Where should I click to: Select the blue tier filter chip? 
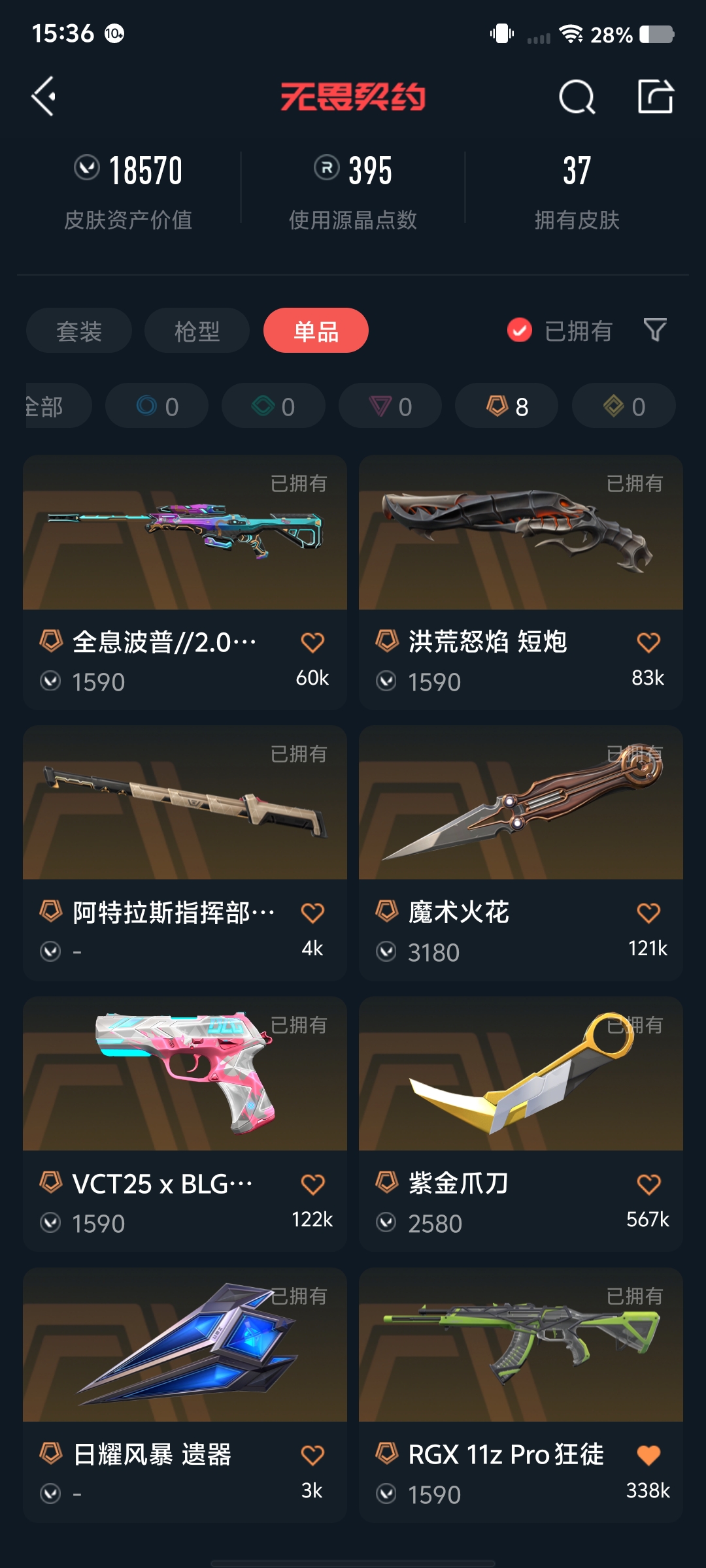[x=157, y=406]
